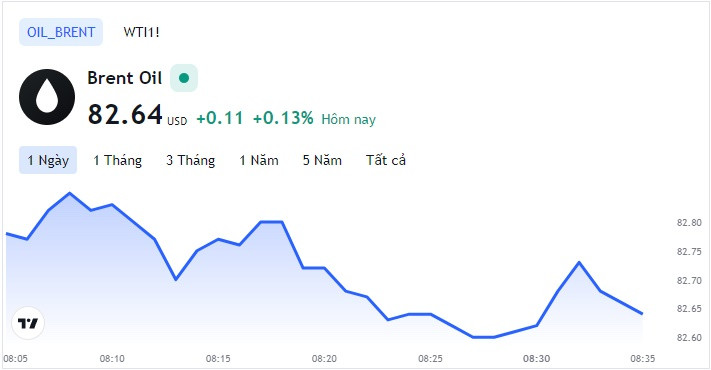Click the 82.65 price axis label

tap(689, 309)
